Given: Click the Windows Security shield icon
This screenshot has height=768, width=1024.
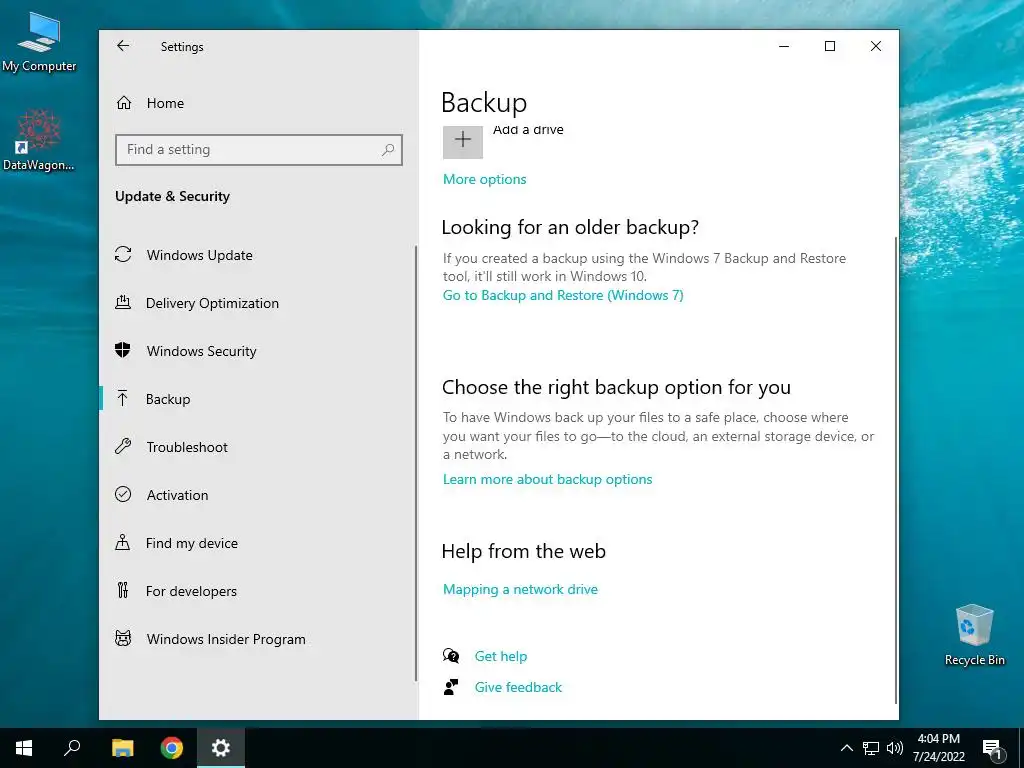Looking at the screenshot, I should pos(123,351).
